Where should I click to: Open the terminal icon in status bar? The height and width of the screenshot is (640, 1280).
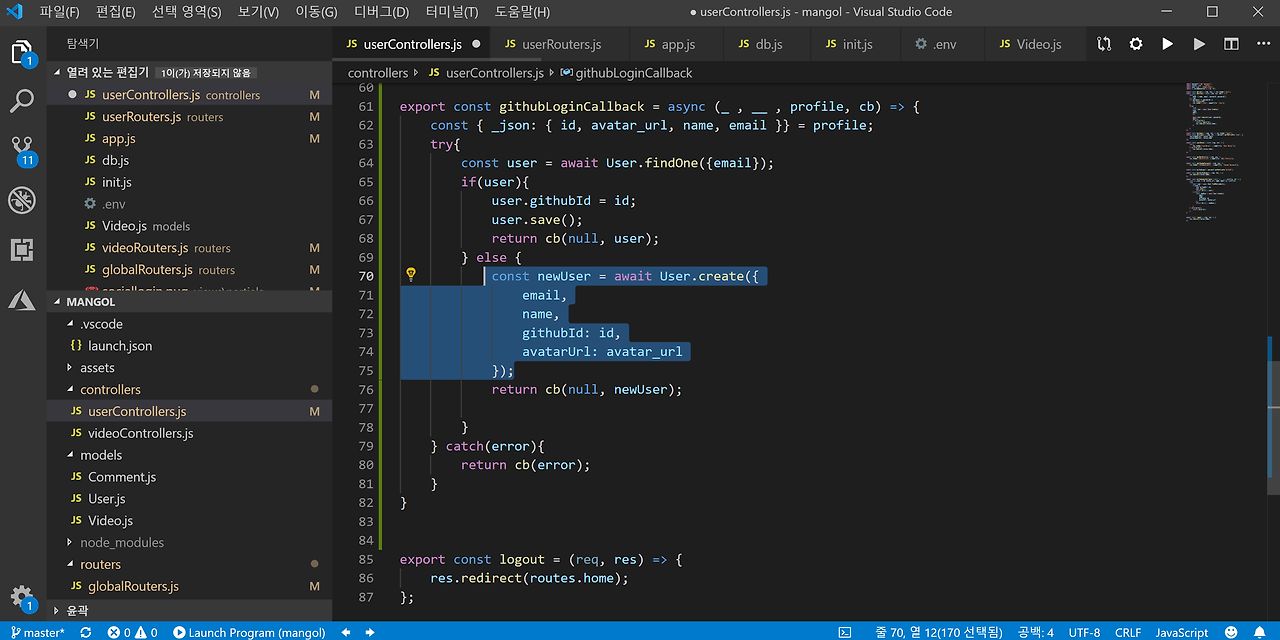[x=845, y=632]
